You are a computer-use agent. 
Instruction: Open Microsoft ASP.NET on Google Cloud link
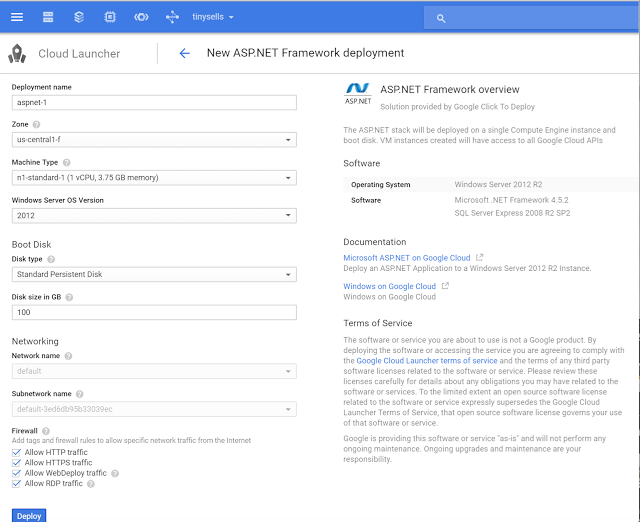pyautogui.click(x=408, y=257)
